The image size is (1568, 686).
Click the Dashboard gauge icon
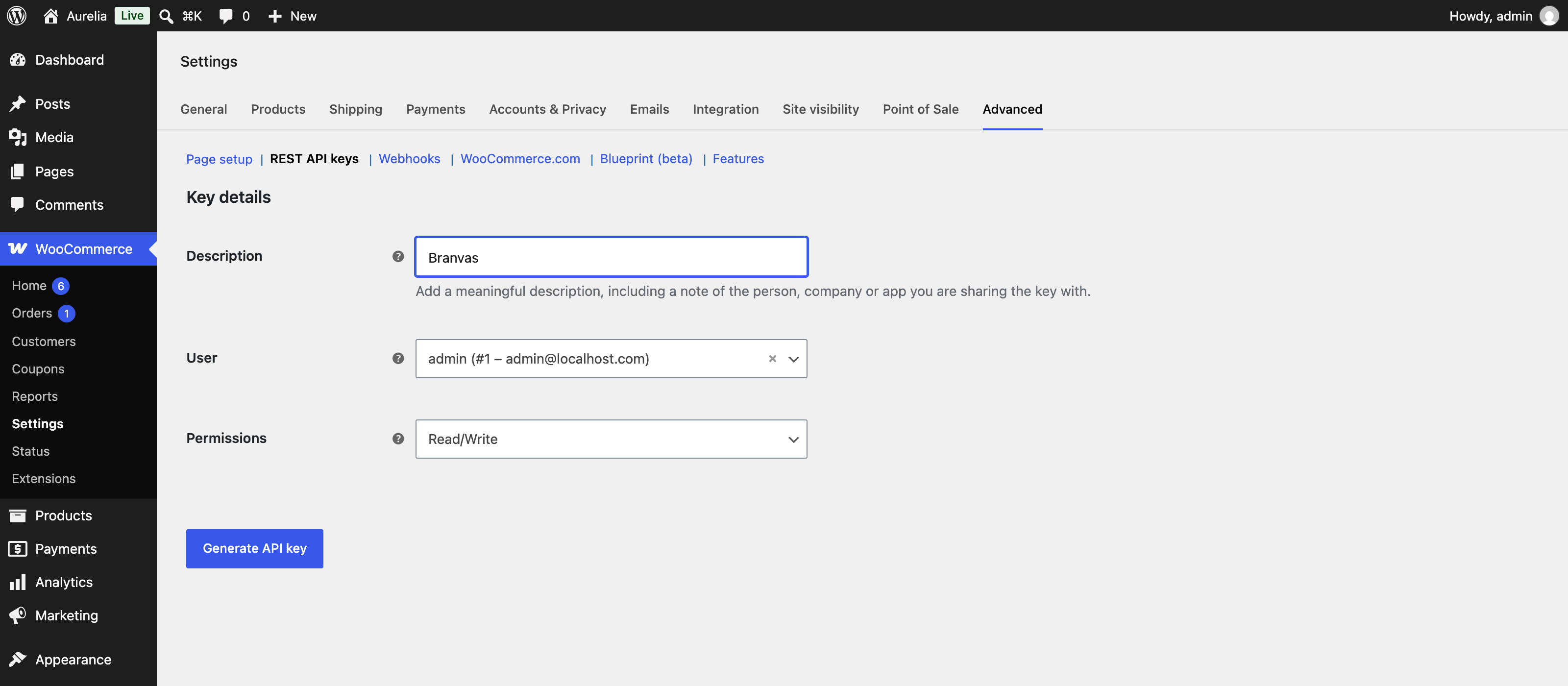click(x=18, y=60)
